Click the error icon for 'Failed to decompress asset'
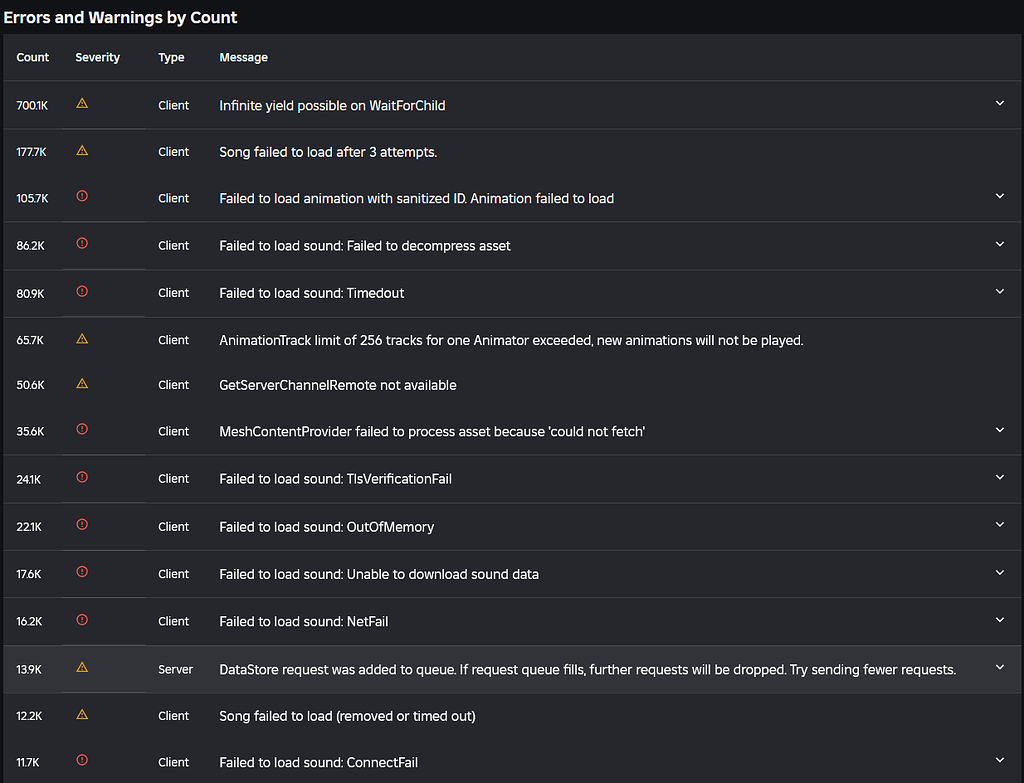This screenshot has height=783, width=1024. pos(82,244)
